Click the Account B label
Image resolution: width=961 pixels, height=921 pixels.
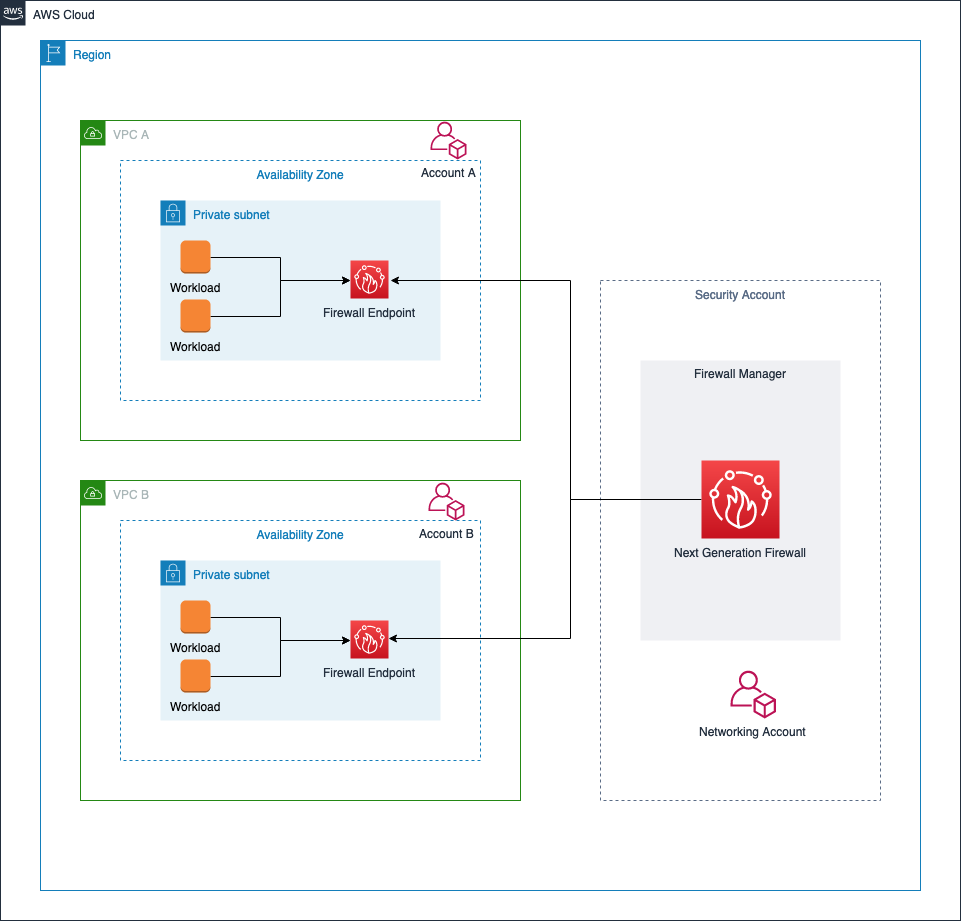[446, 534]
